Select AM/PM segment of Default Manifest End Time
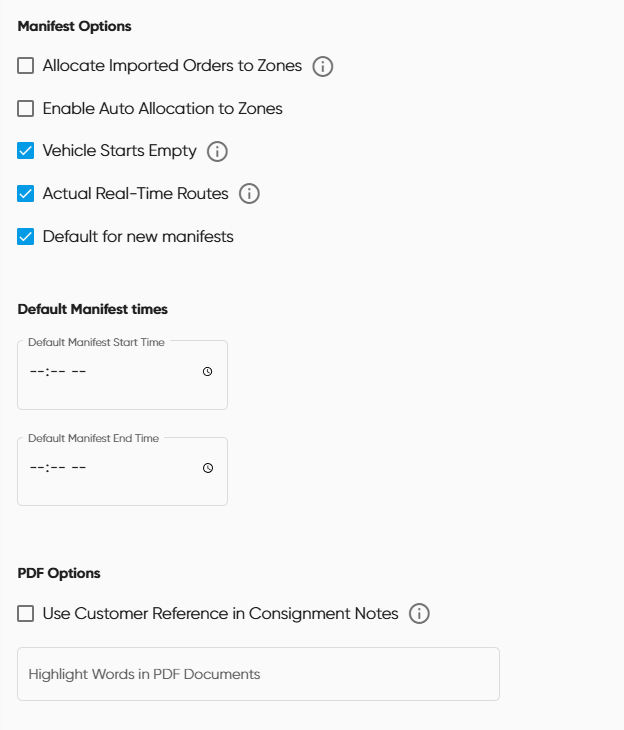This screenshot has width=624, height=730. point(79,468)
